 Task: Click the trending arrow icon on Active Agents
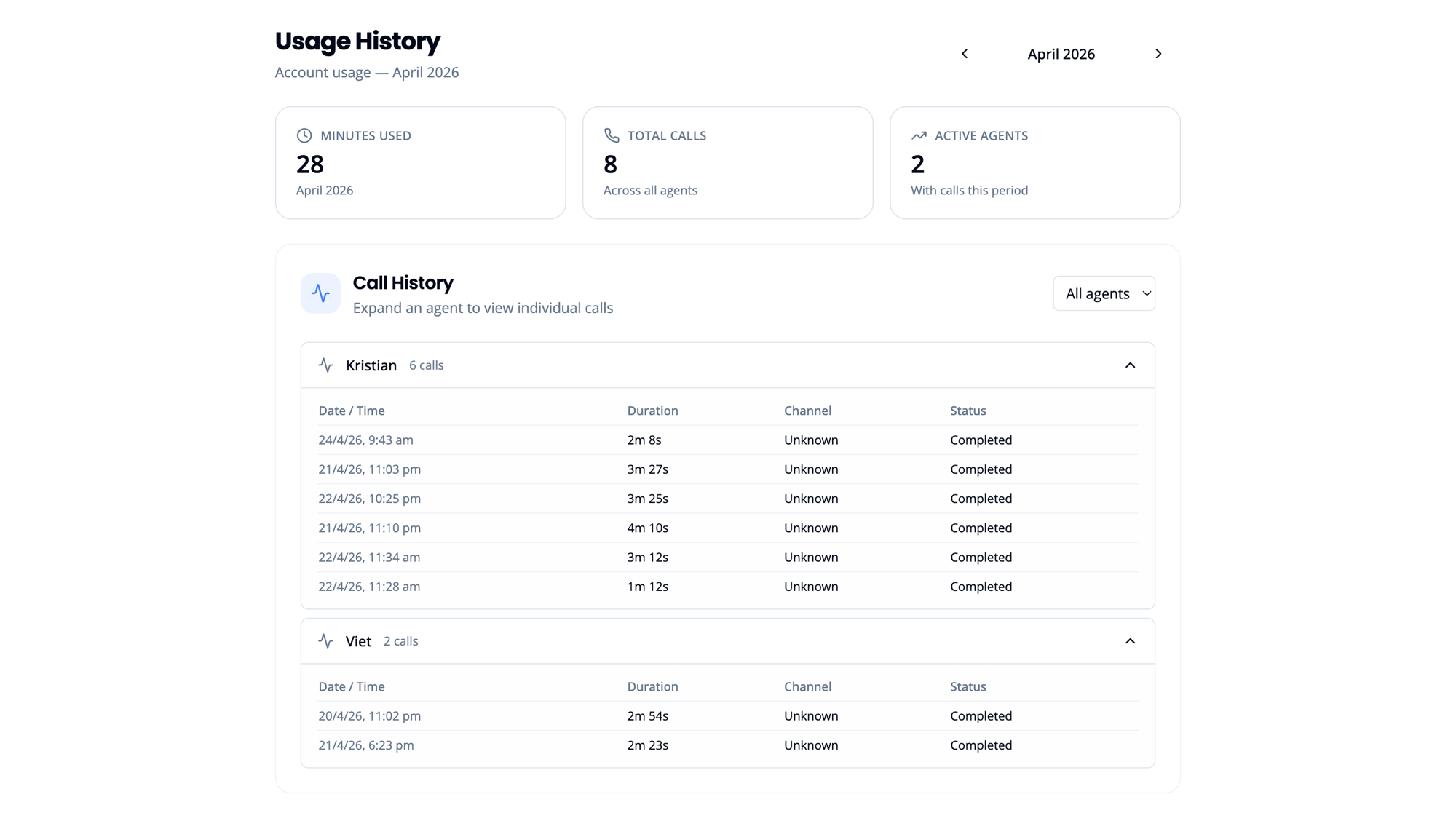pos(919,135)
